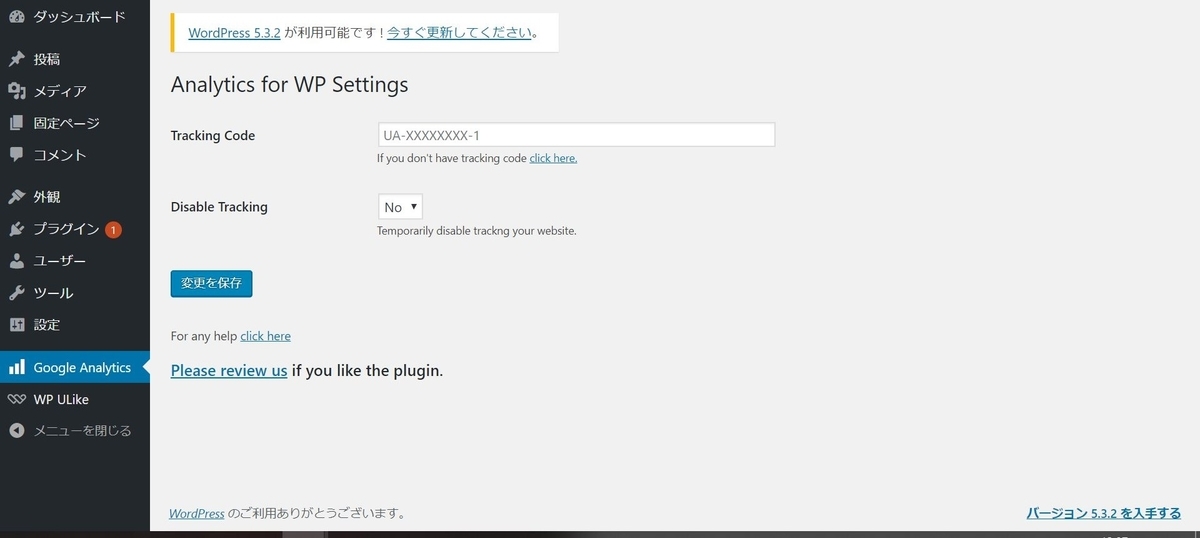Image resolution: width=1200 pixels, height=538 pixels.
Task: Click the 'For any help' click here link
Action: [265, 336]
